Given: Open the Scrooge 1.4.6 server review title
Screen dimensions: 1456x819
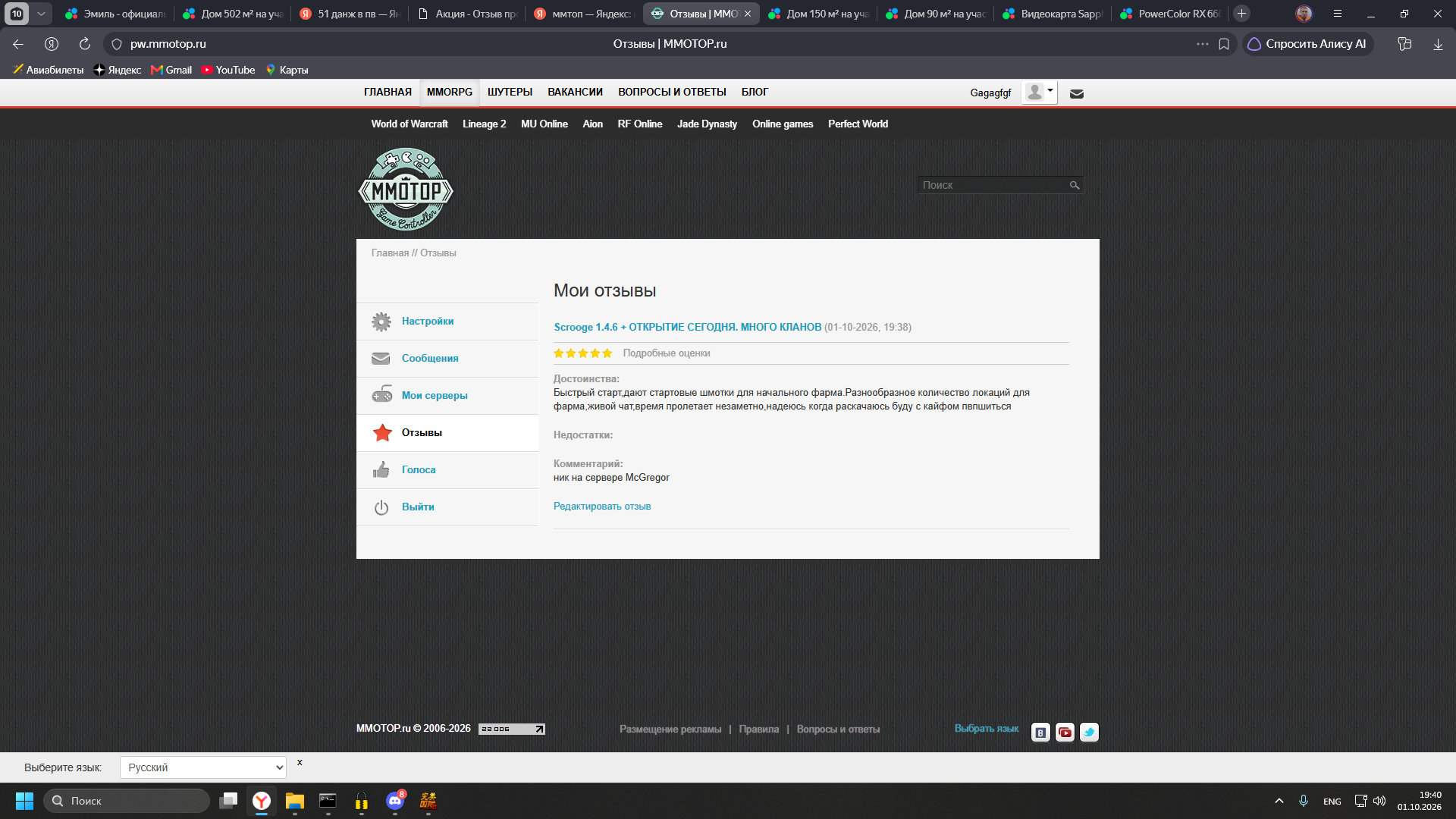Looking at the screenshot, I should point(688,328).
